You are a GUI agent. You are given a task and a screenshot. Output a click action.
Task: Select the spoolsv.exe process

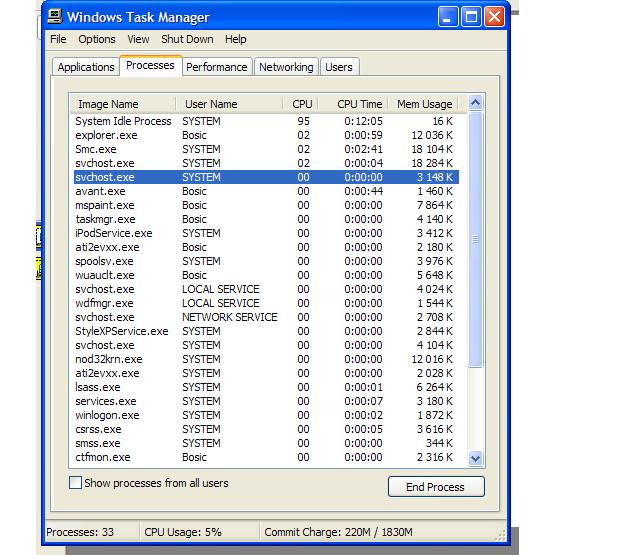266,261
